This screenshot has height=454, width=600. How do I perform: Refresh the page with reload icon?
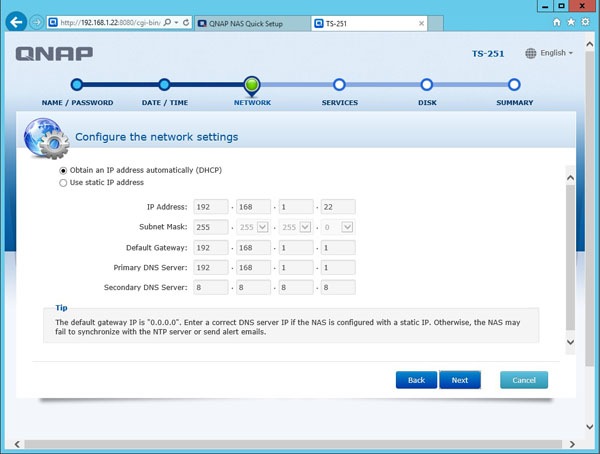click(x=186, y=23)
